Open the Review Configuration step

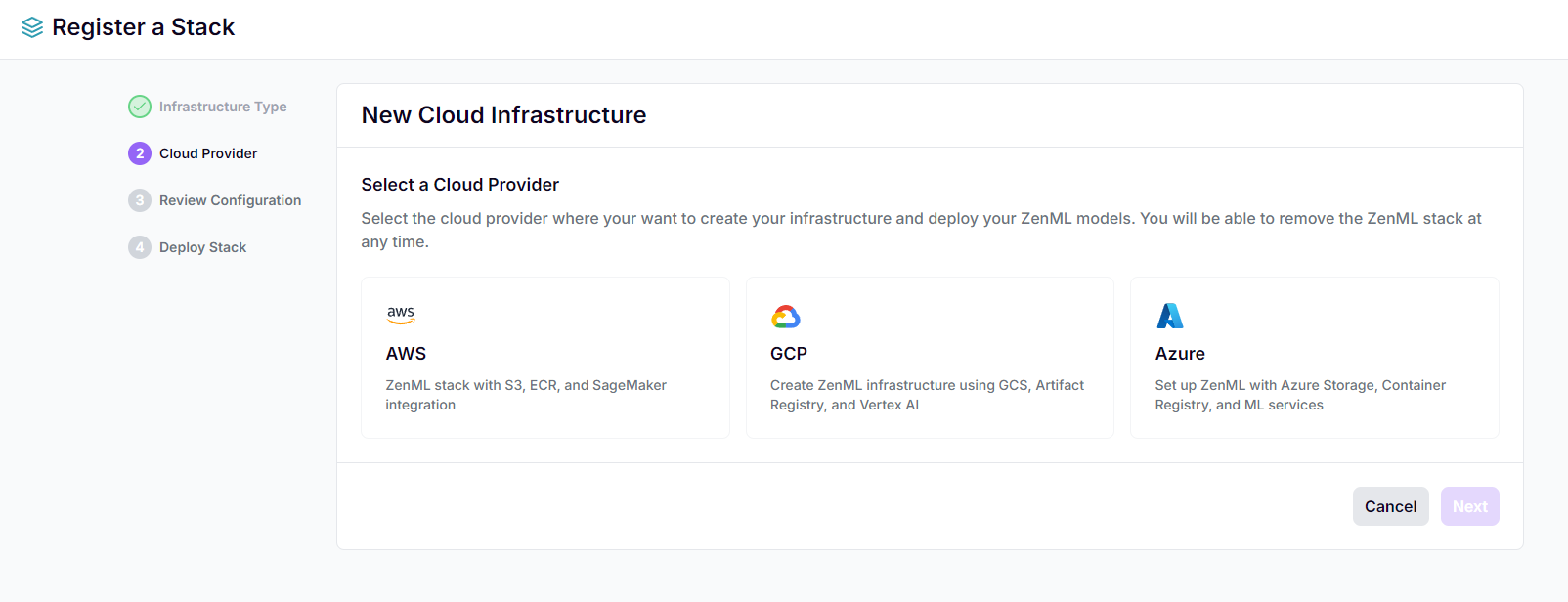point(231,199)
